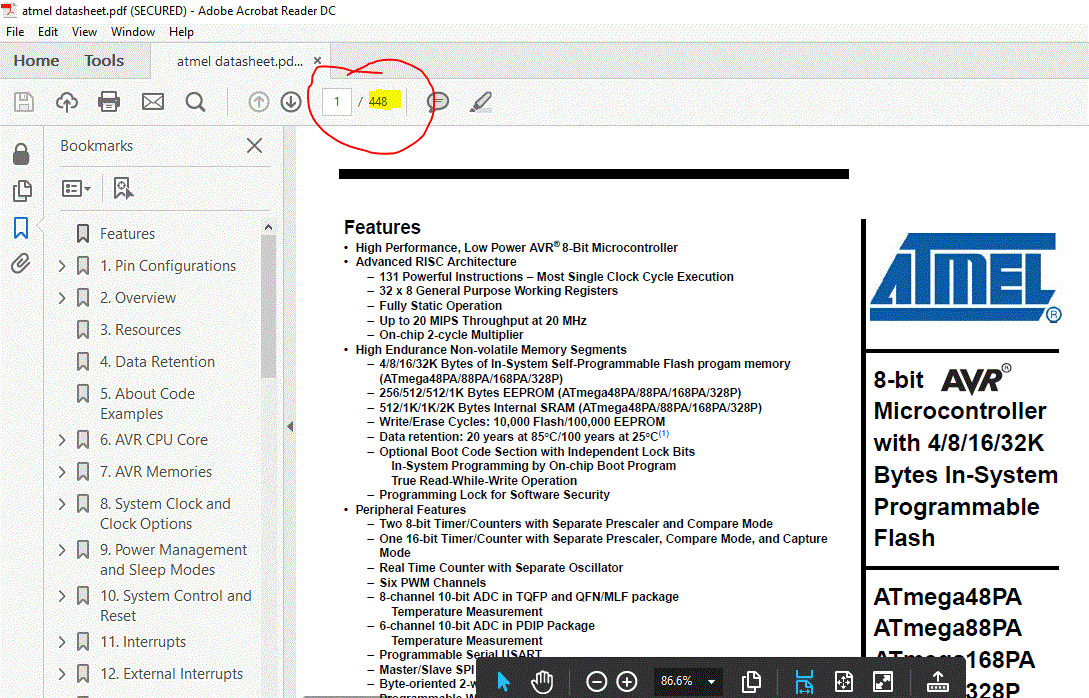Image resolution: width=1089 pixels, height=698 pixels.
Task: Click bookmarks panel scrollbar thumb
Action: pos(268,306)
